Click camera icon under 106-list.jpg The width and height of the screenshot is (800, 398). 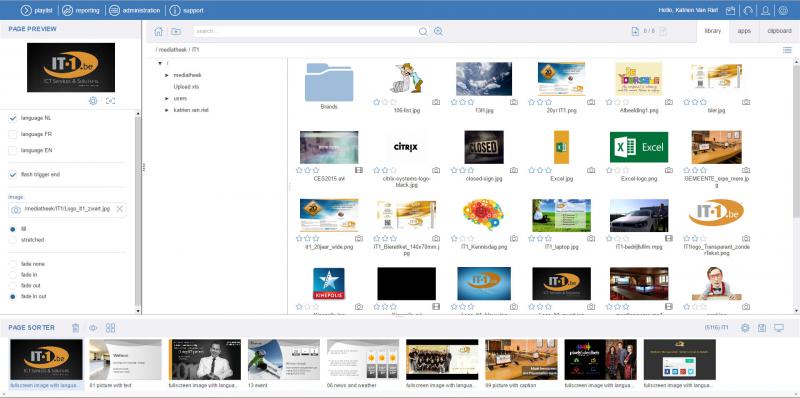pos(436,102)
